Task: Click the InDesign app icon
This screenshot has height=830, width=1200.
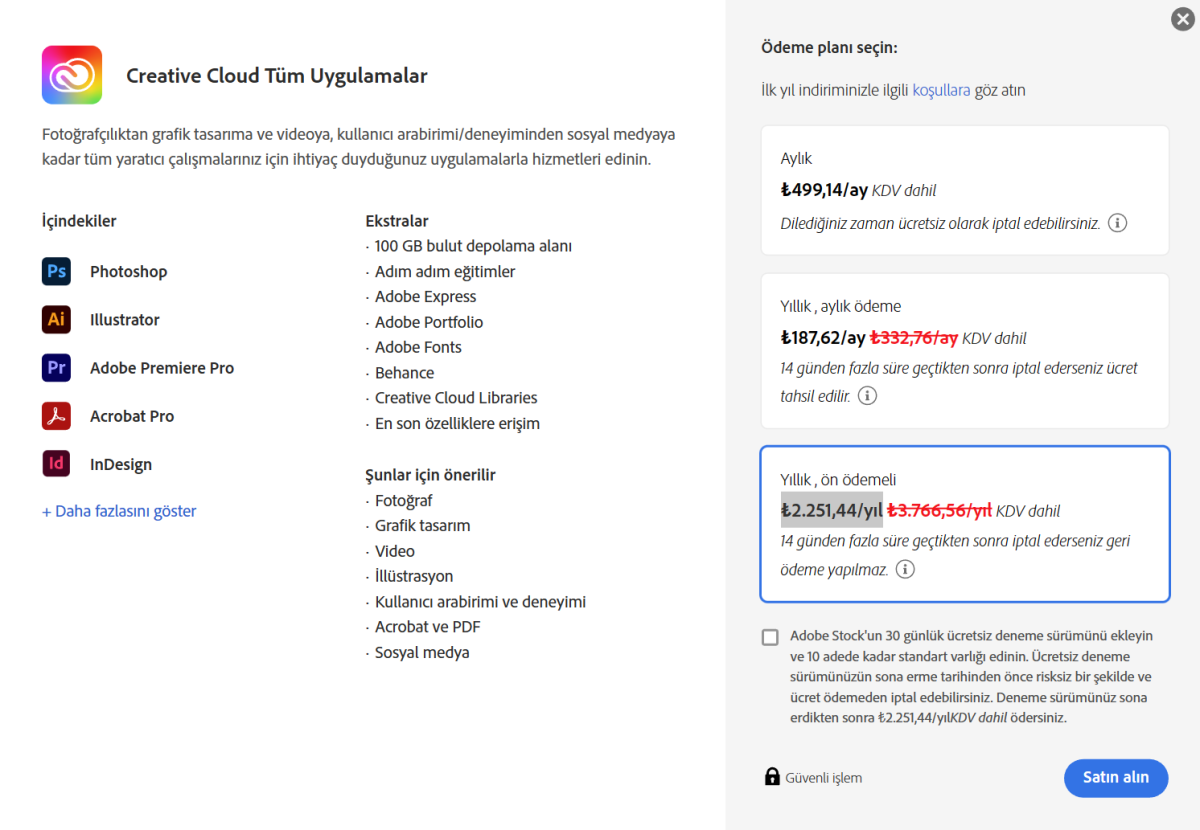Action: [x=56, y=464]
